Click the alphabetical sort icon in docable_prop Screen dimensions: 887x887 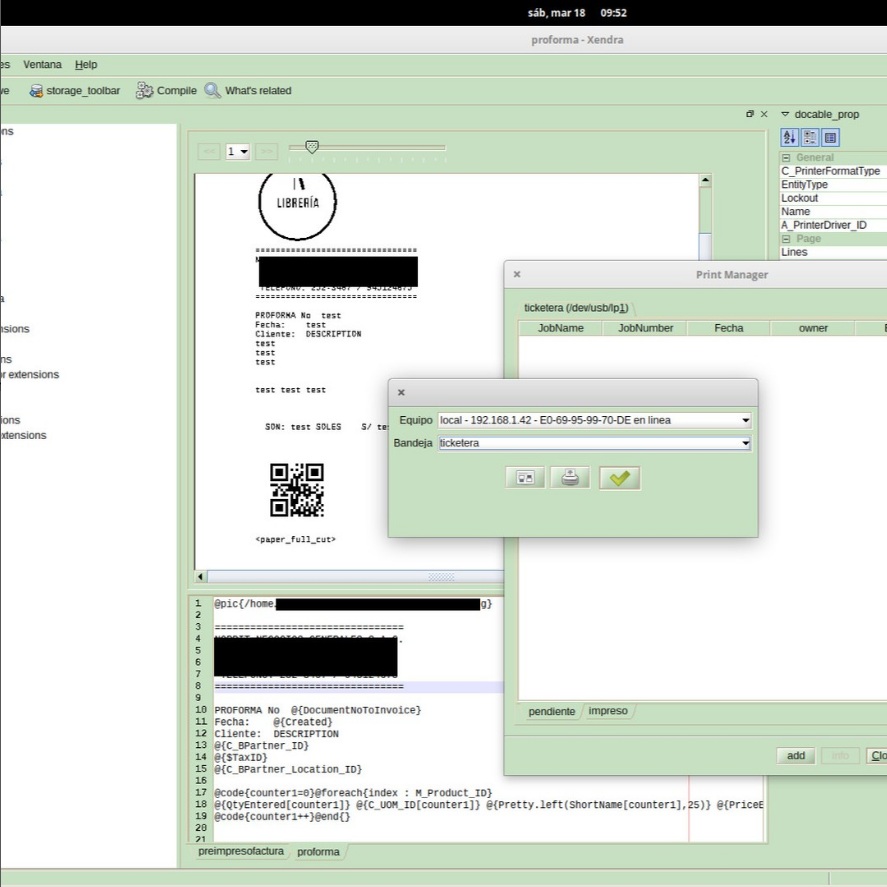(x=789, y=137)
